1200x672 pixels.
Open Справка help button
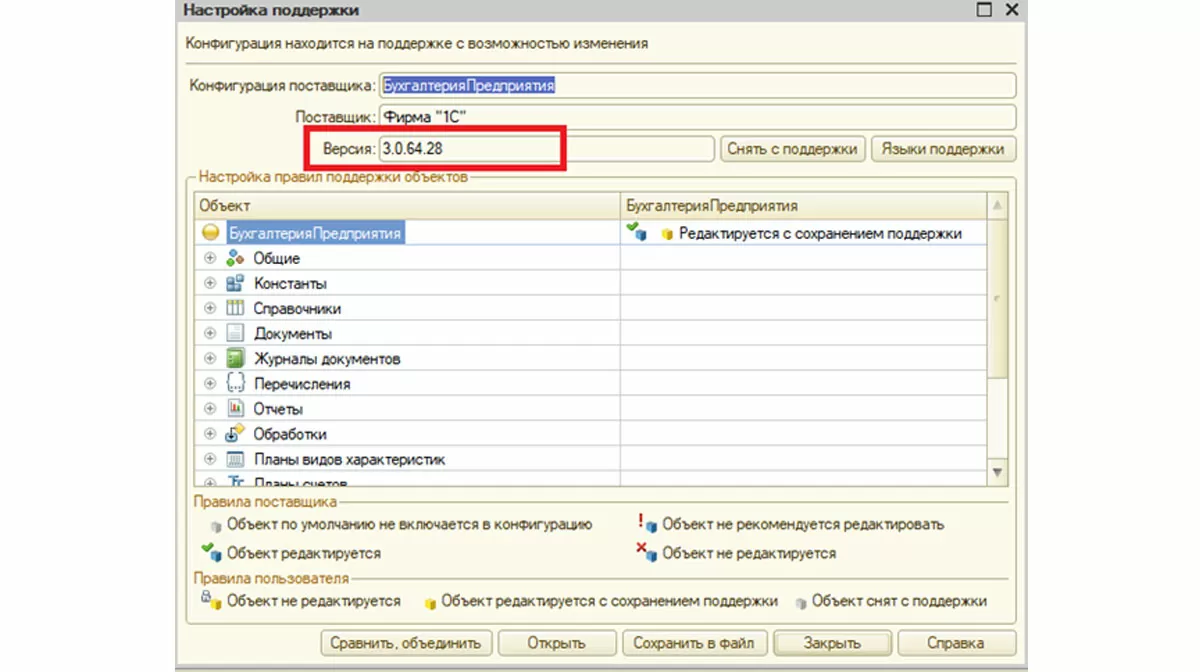(957, 643)
